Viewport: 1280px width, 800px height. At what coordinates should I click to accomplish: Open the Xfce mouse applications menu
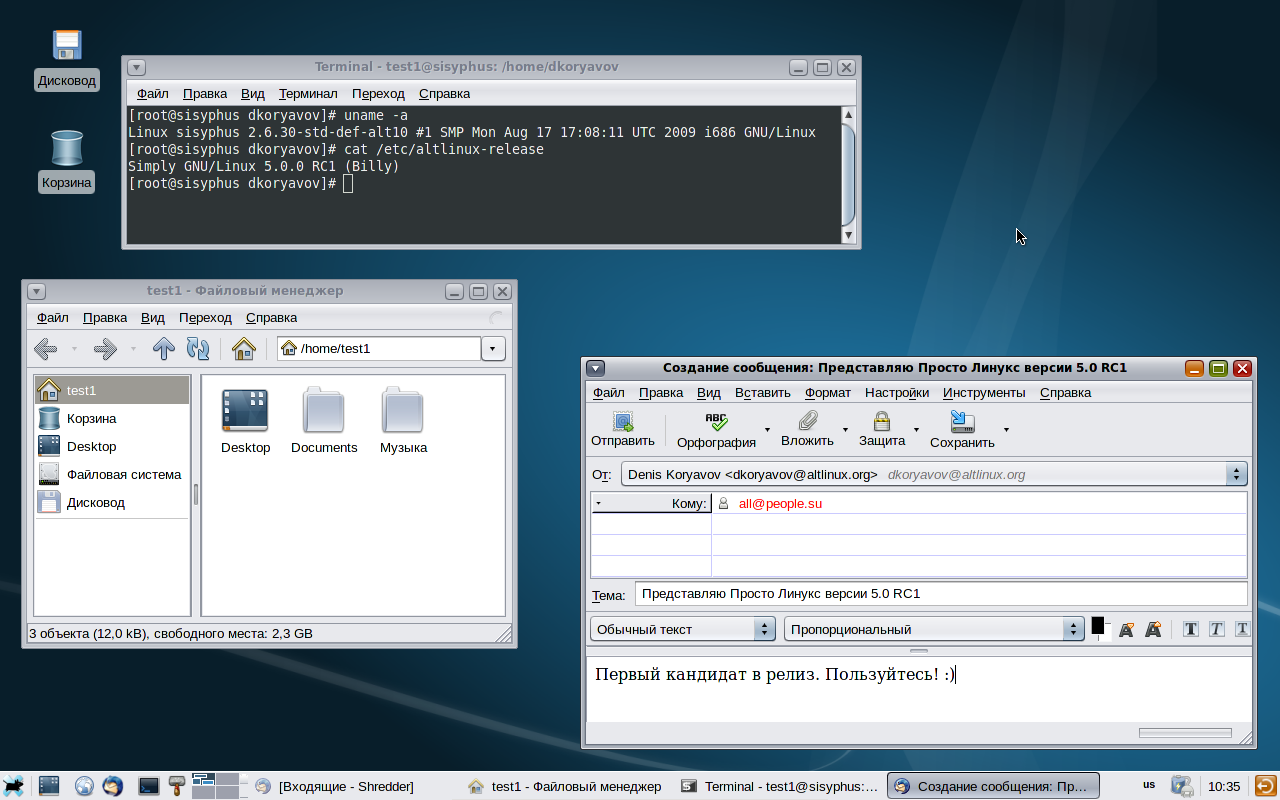(14, 786)
